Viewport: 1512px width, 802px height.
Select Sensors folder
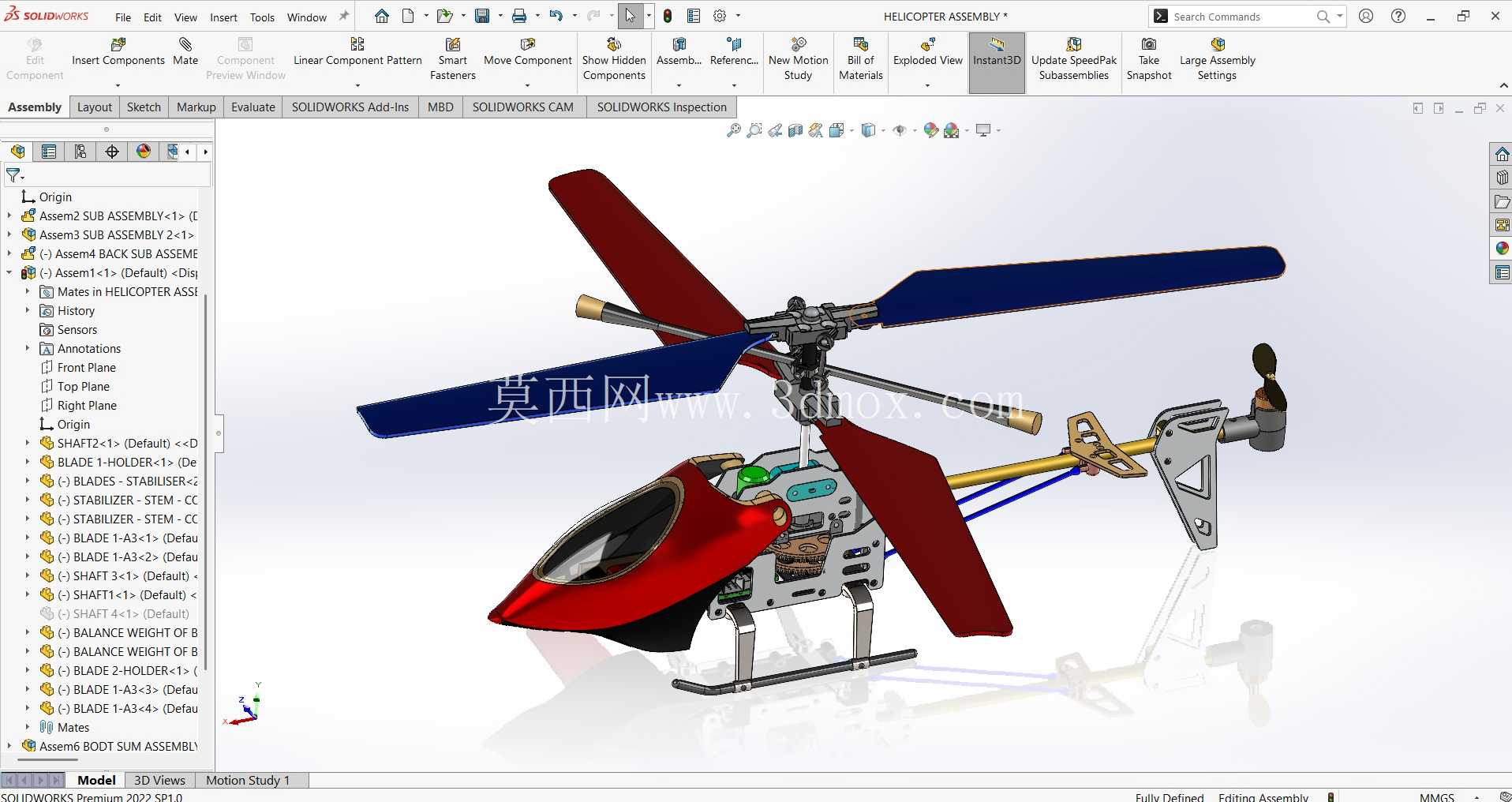[77, 329]
